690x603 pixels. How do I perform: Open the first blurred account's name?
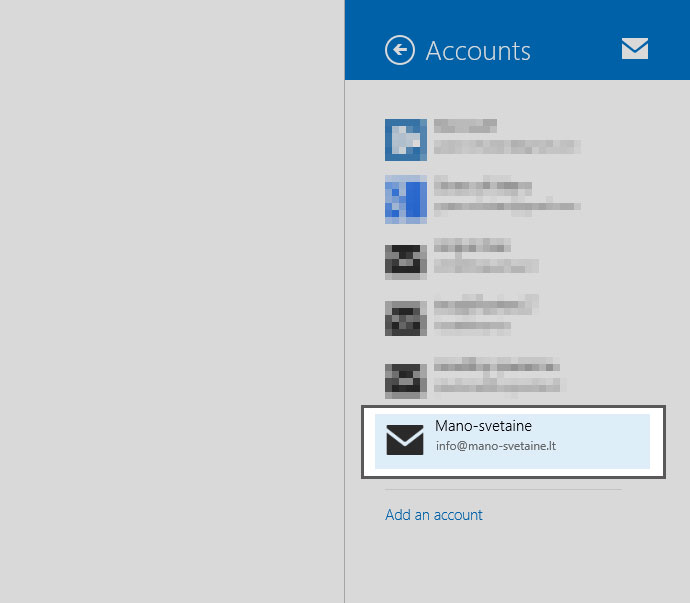tap(465, 127)
